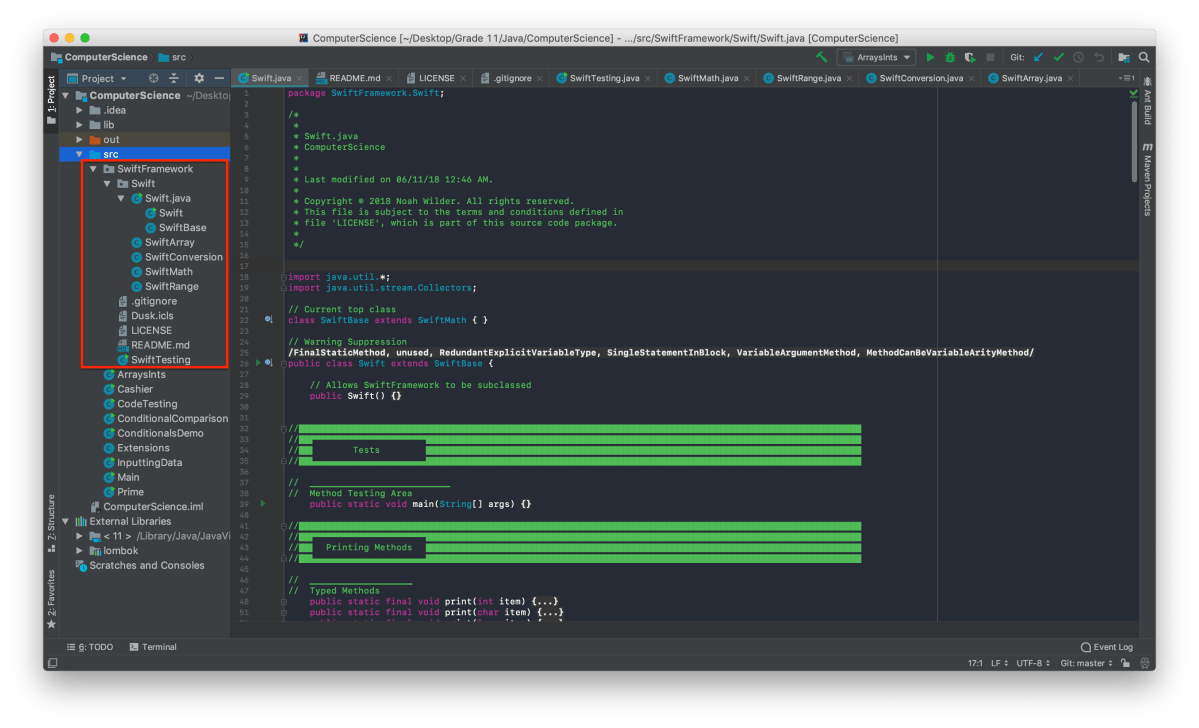Toggle tool window bars icon in the status bar corner
This screenshot has height=728, width=1199.
53,663
